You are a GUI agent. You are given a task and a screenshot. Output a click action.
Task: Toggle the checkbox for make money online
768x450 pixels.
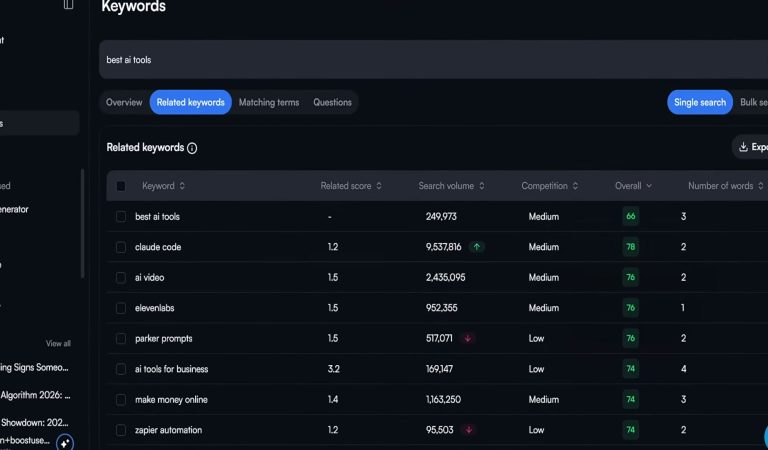tap(121, 399)
